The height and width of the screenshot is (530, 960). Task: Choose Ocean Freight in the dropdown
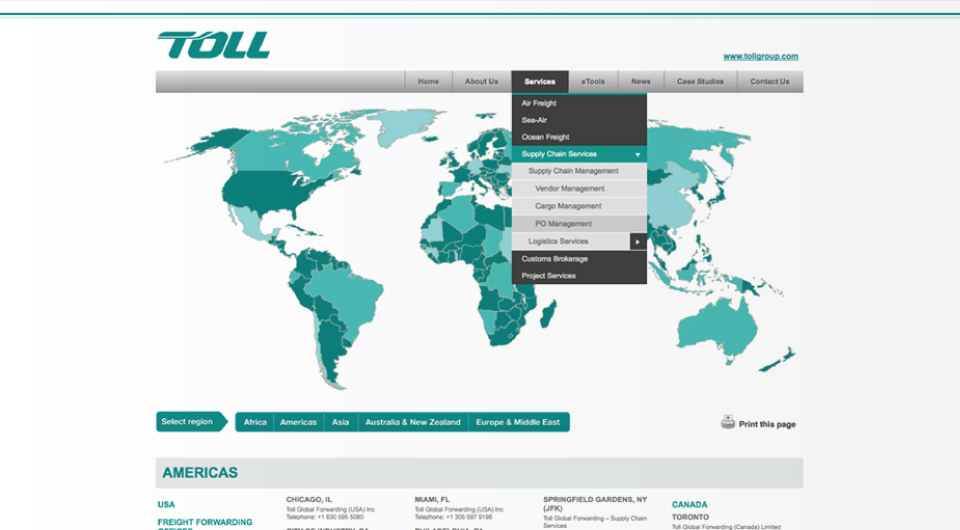click(579, 137)
